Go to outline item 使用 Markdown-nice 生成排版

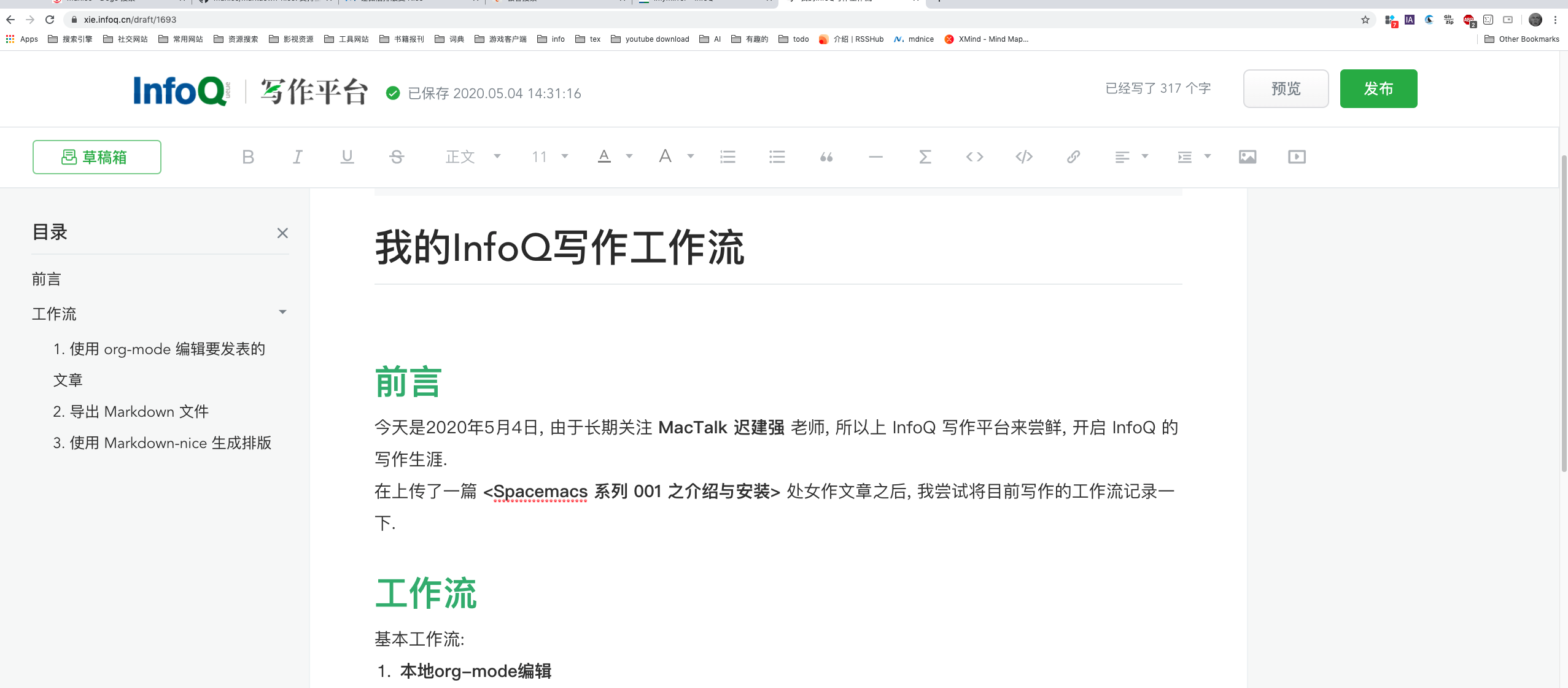pos(162,443)
